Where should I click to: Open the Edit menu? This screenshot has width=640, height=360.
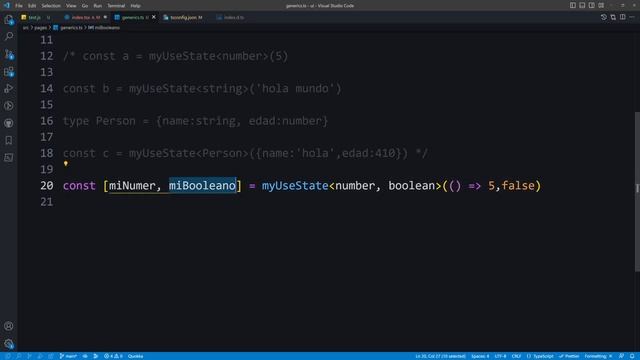[32, 6]
